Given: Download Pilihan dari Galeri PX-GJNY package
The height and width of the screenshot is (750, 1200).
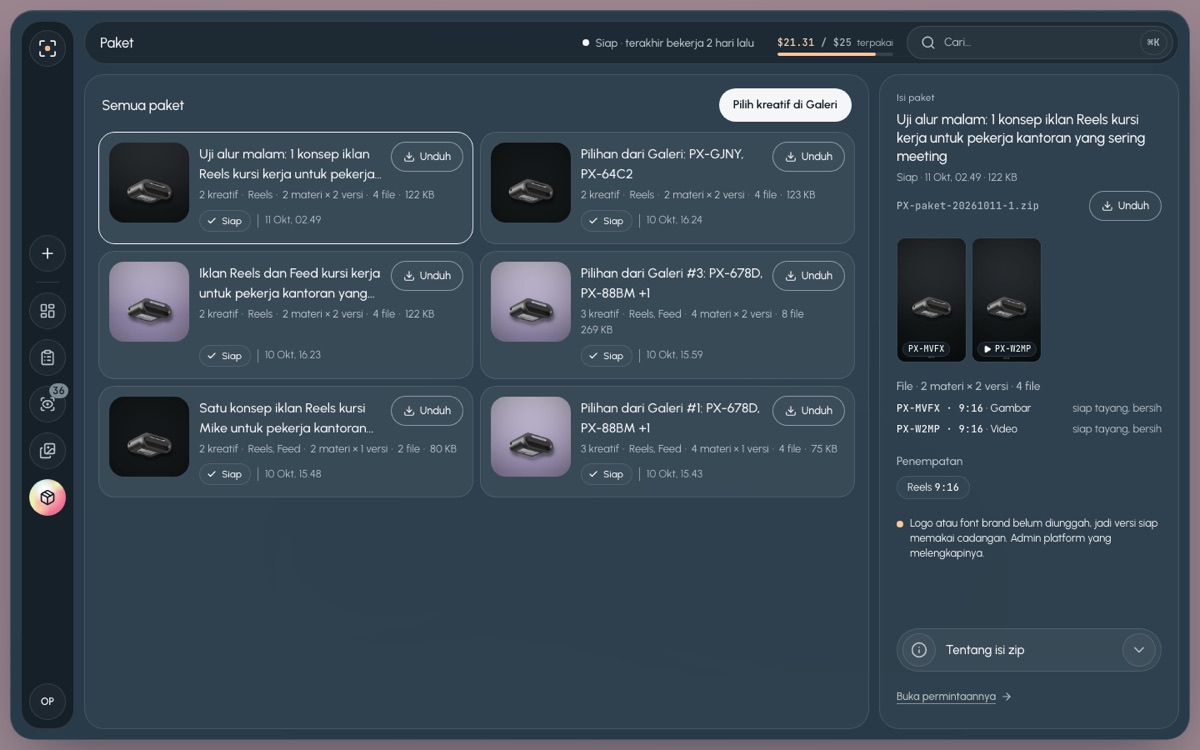Looking at the screenshot, I should tap(808, 157).
